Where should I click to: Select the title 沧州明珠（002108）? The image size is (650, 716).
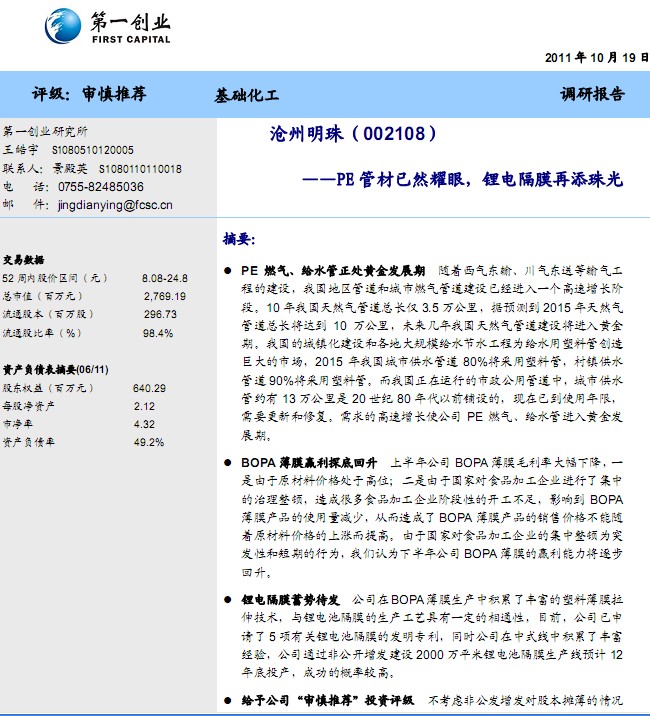354,134
